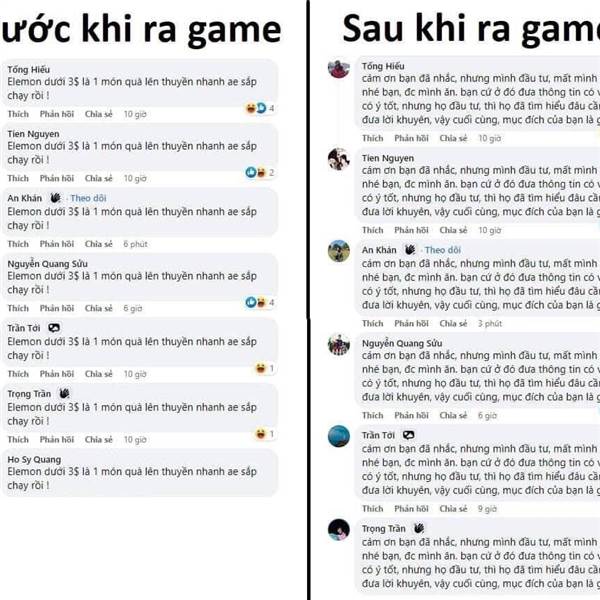Reply to Tien Nguyen's left comment via Phản hồi
The height and width of the screenshot is (600, 600).
coord(57,178)
